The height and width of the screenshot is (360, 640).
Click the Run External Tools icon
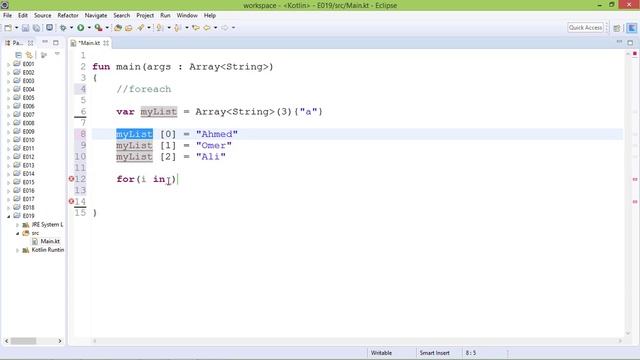coord(98,28)
